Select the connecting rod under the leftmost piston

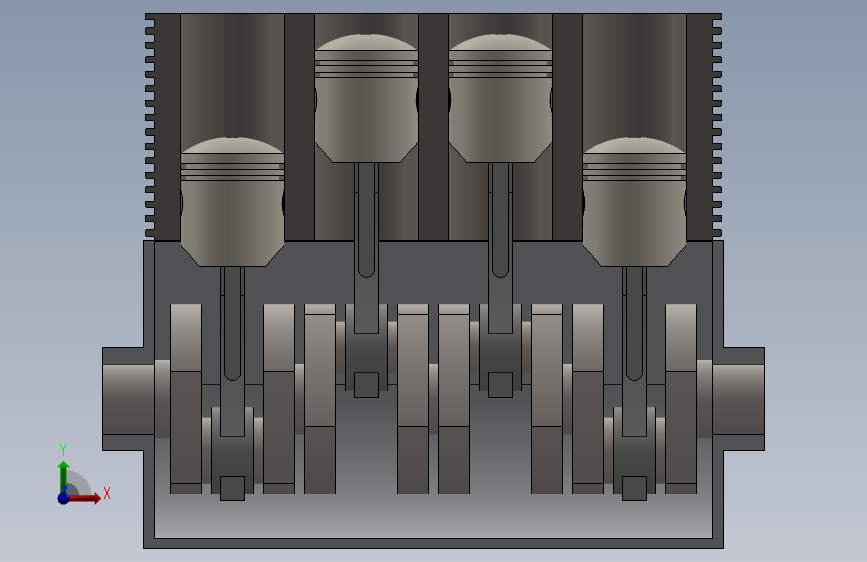pyautogui.click(x=232, y=352)
